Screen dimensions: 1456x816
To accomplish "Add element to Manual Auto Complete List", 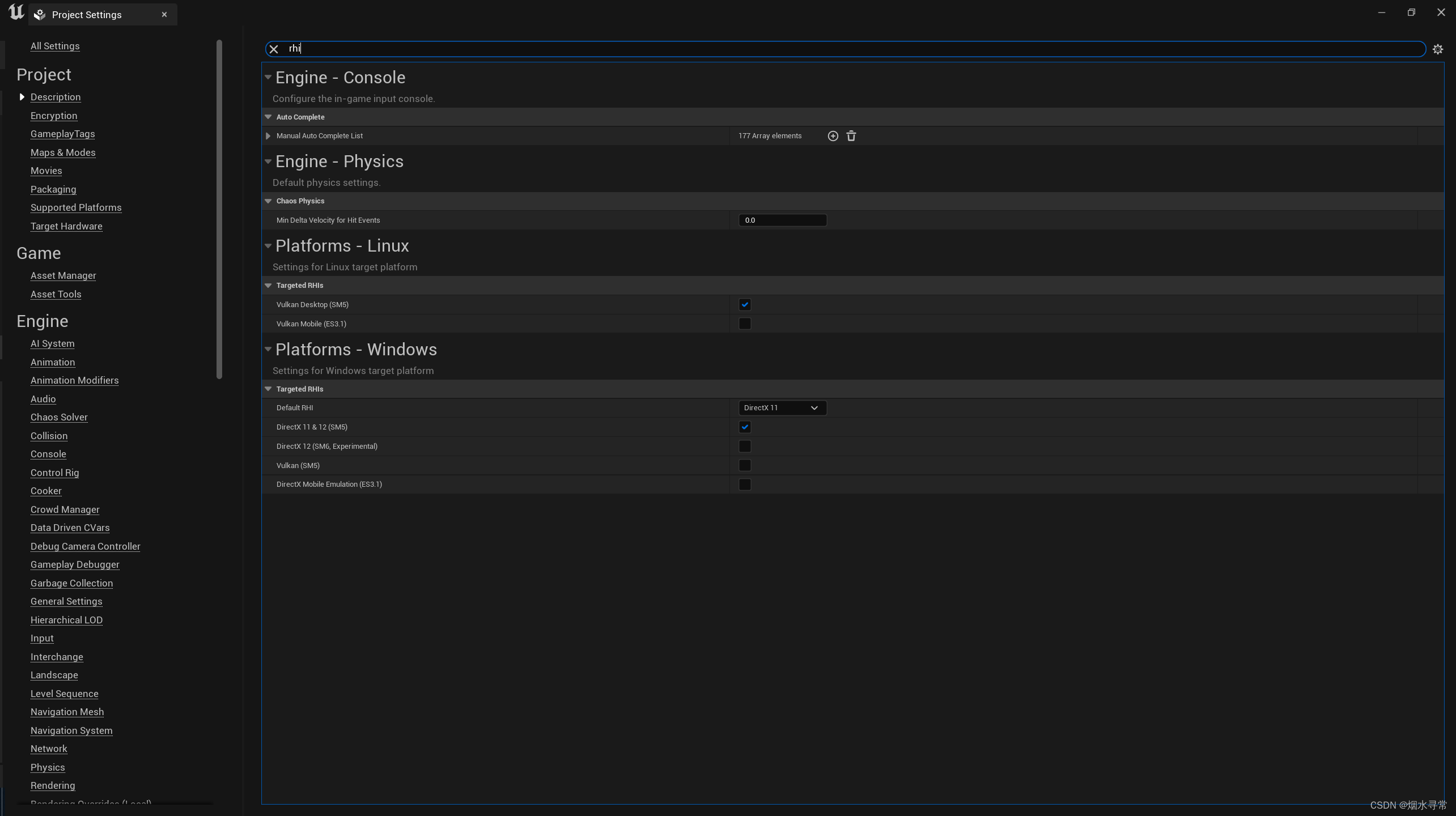I will pos(833,136).
